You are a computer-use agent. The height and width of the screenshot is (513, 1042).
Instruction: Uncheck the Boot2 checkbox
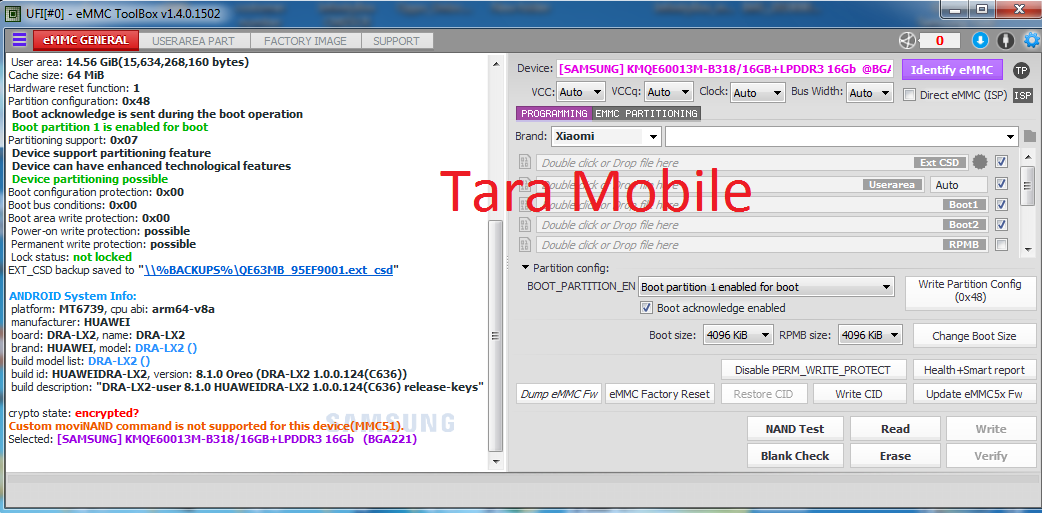click(1001, 225)
